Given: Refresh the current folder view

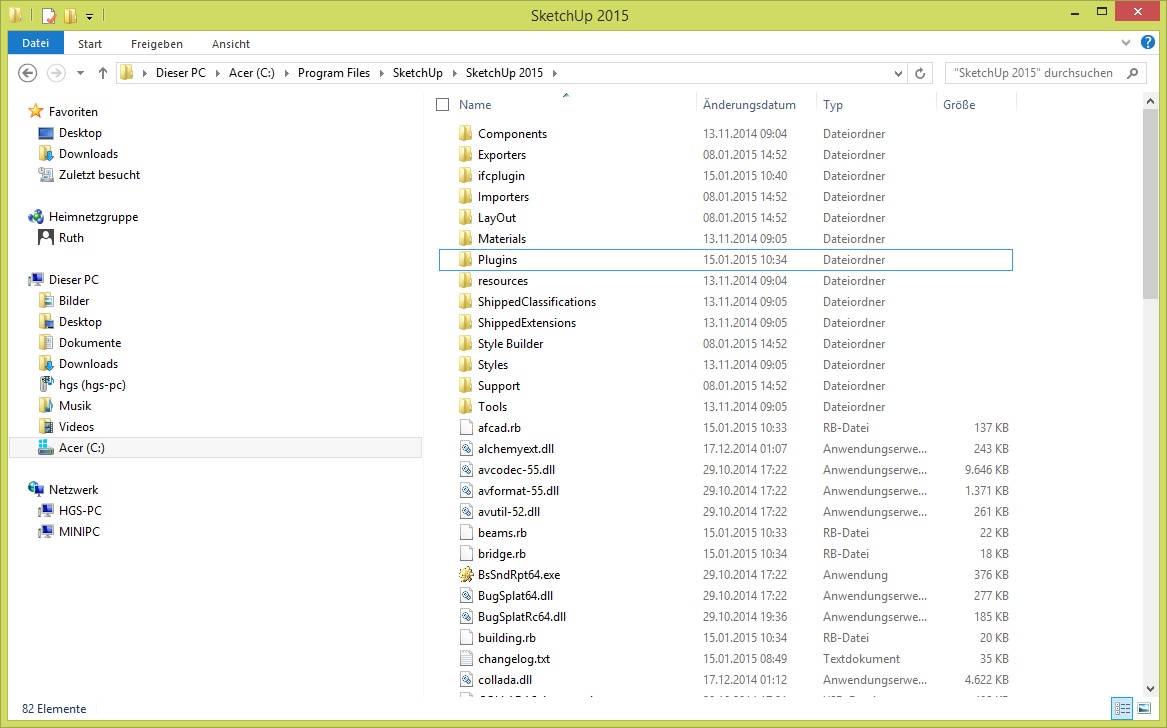Looking at the screenshot, I should point(920,73).
